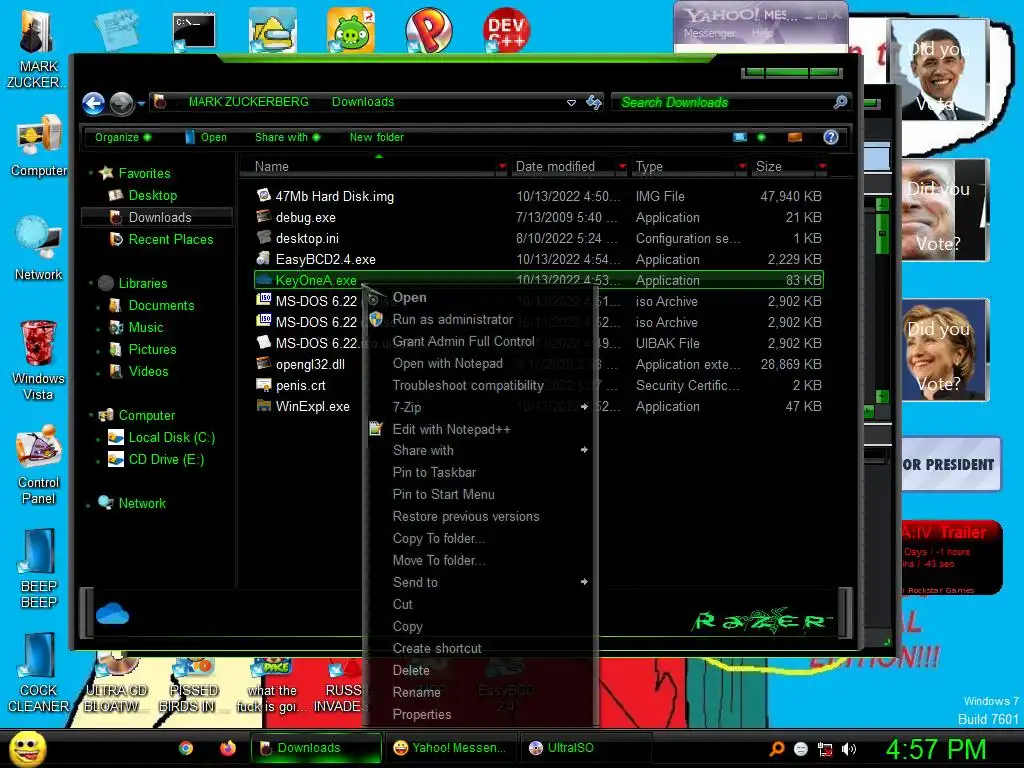
Task: Click the change view icon in toolbar
Action: 740,137
